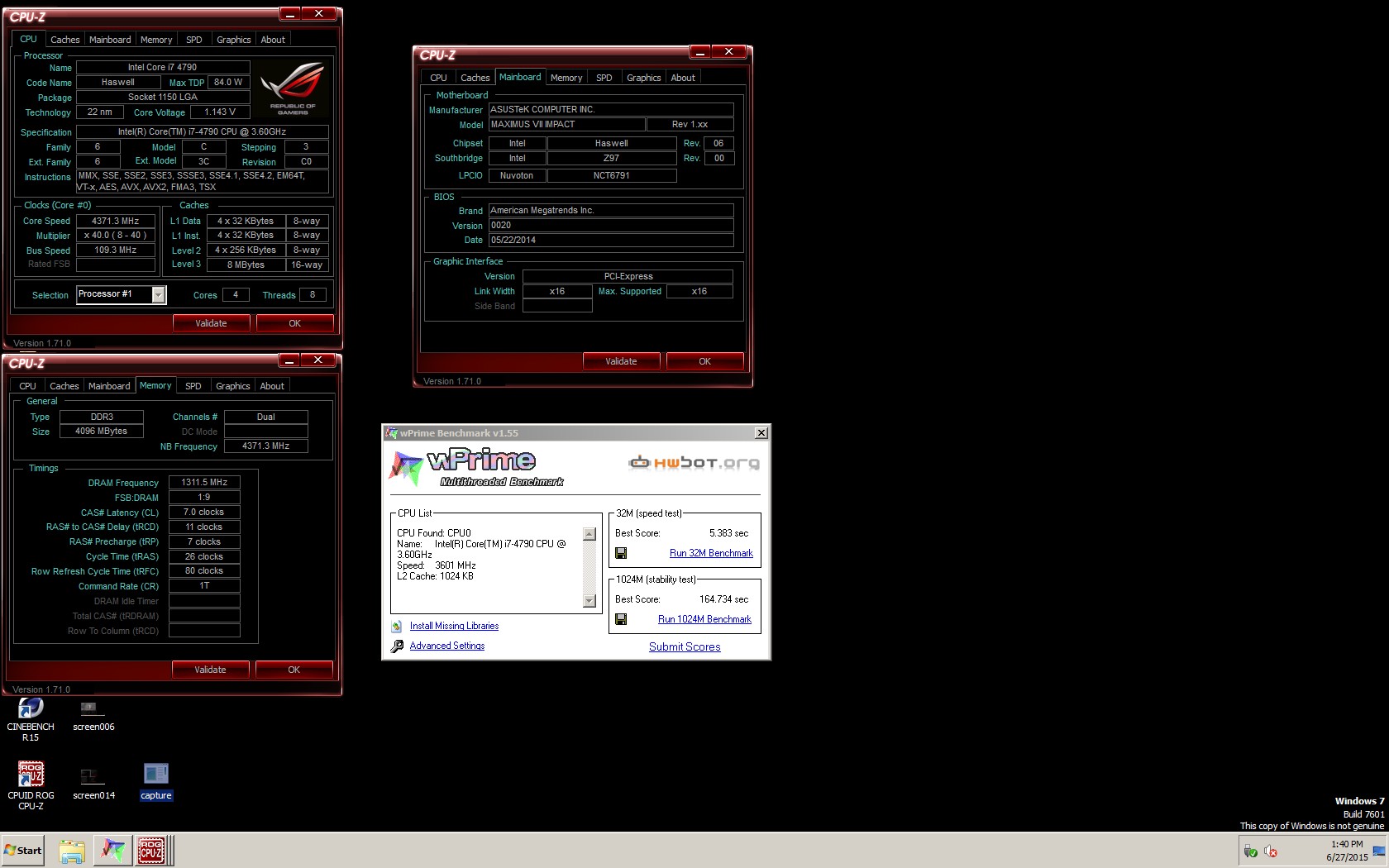Open Windows Explorer from the taskbar
1389x868 pixels.
pos(72,851)
